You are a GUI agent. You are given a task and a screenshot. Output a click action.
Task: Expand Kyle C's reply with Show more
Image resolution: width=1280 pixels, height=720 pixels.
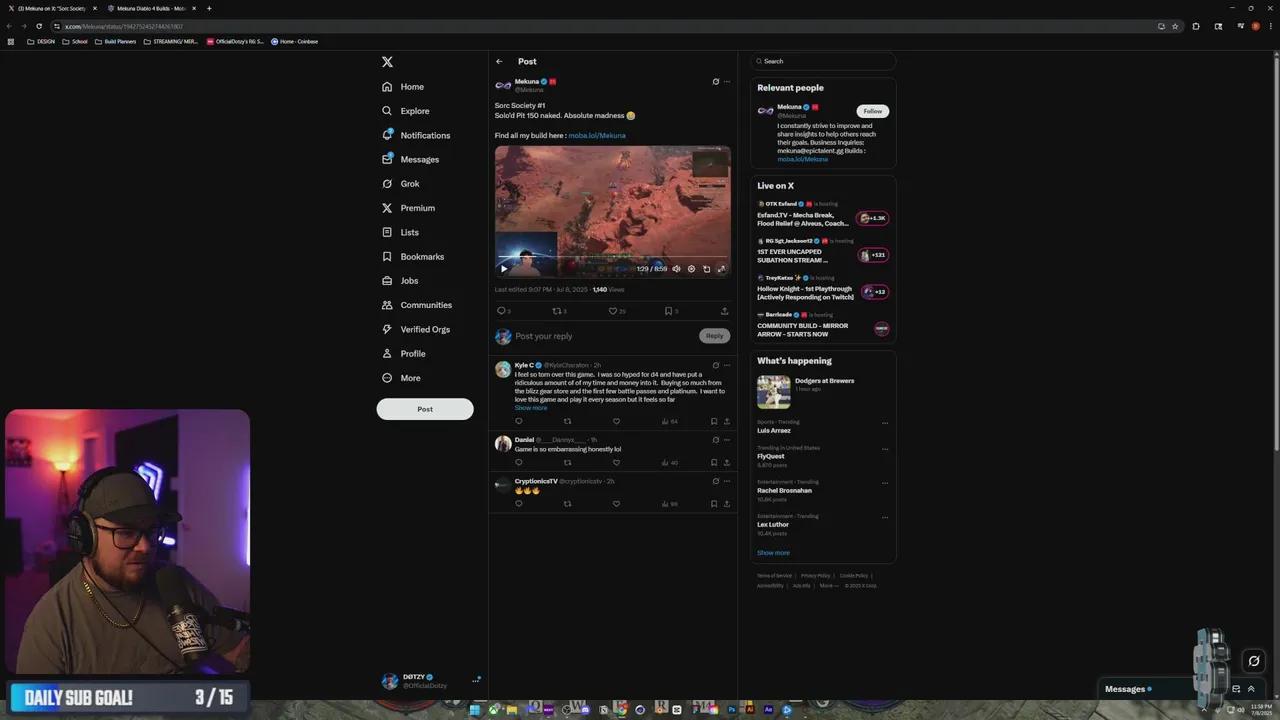coord(531,408)
